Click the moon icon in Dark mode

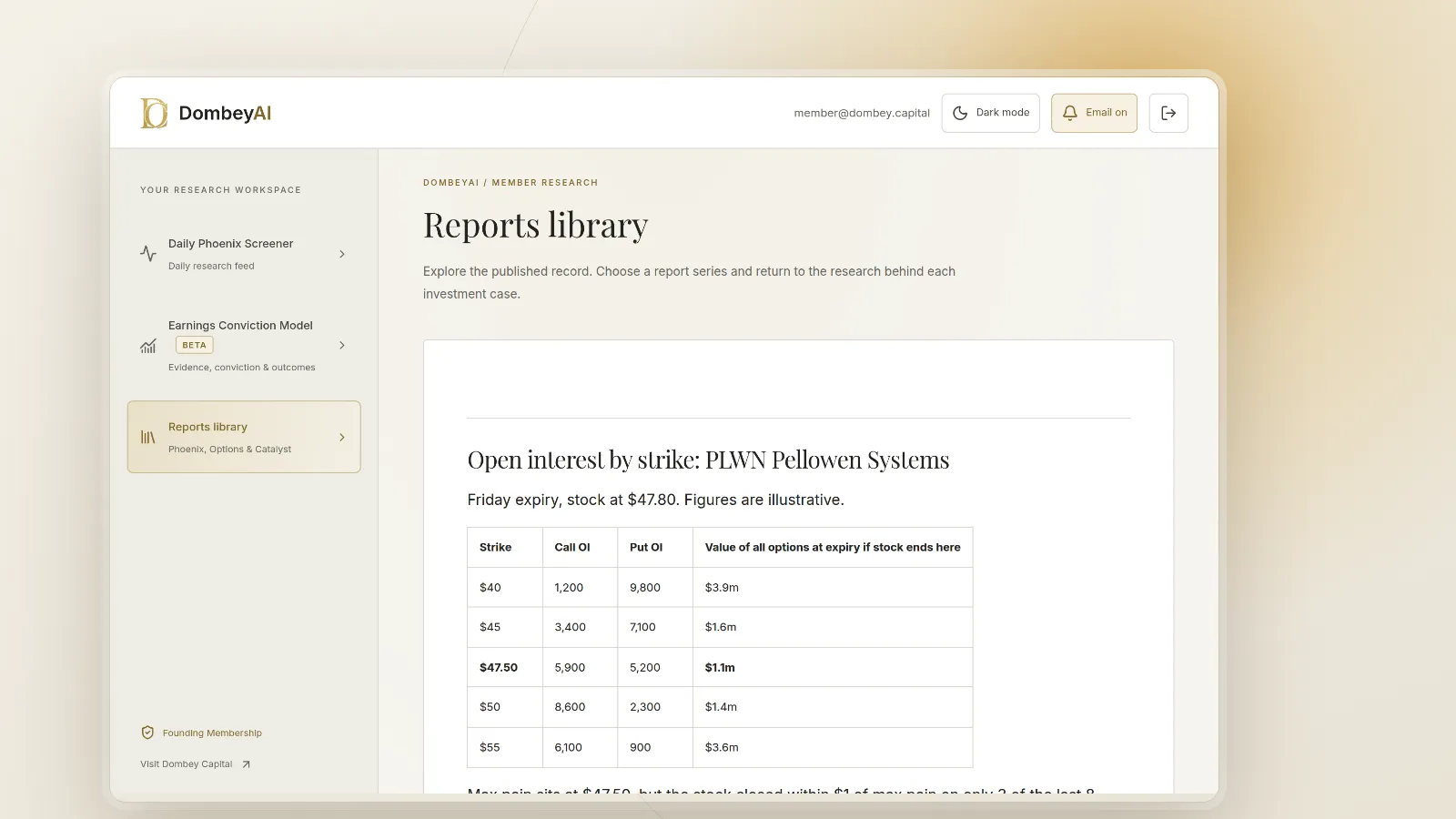pos(960,113)
